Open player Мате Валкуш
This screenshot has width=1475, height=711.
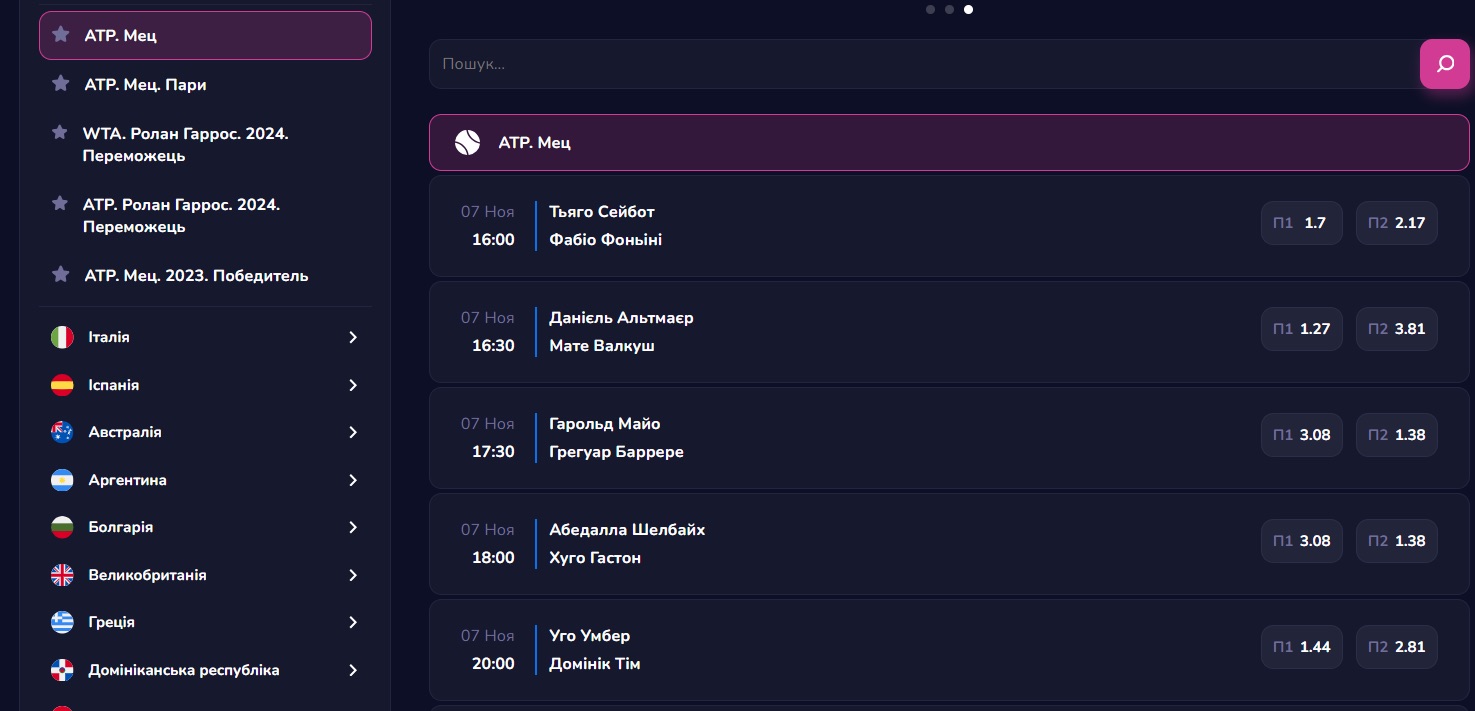[x=602, y=346]
